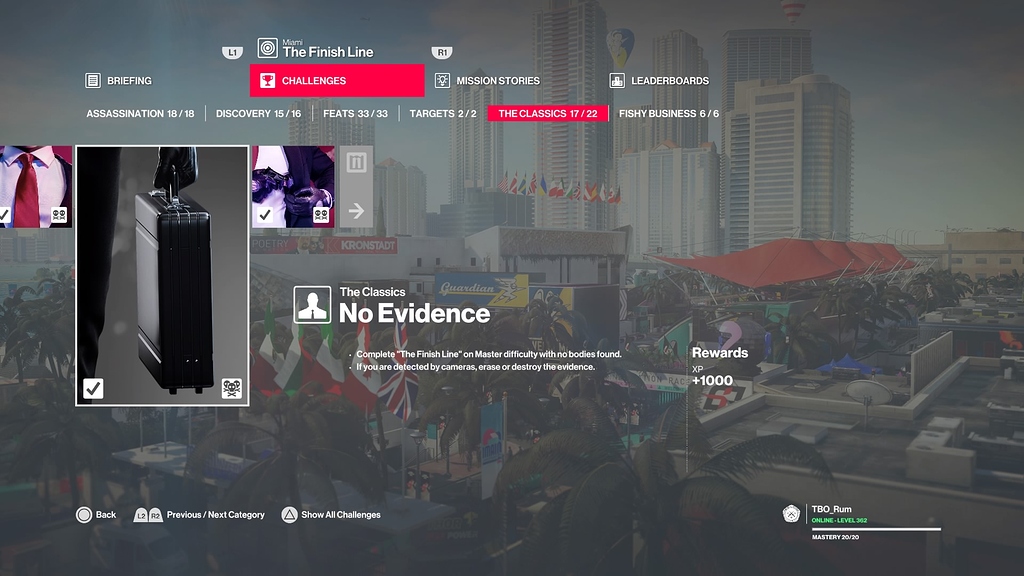
Task: Click the TBO_Rum profile name
Action: [831, 509]
